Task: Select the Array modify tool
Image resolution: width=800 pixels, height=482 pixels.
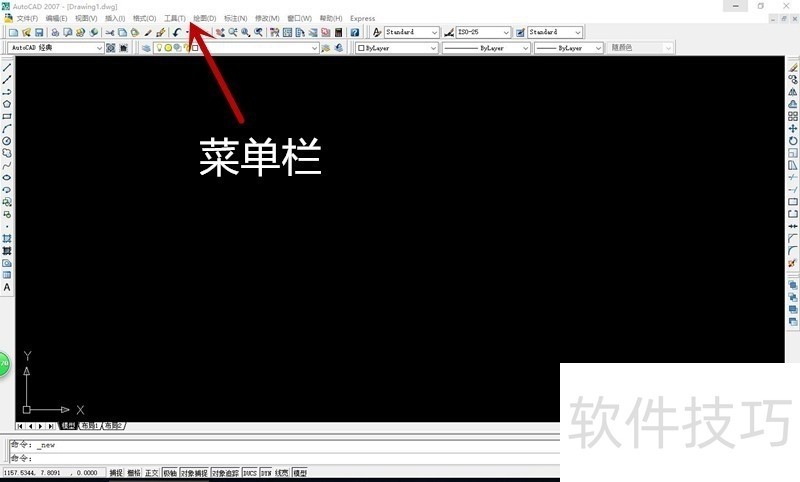Action: 792,116
